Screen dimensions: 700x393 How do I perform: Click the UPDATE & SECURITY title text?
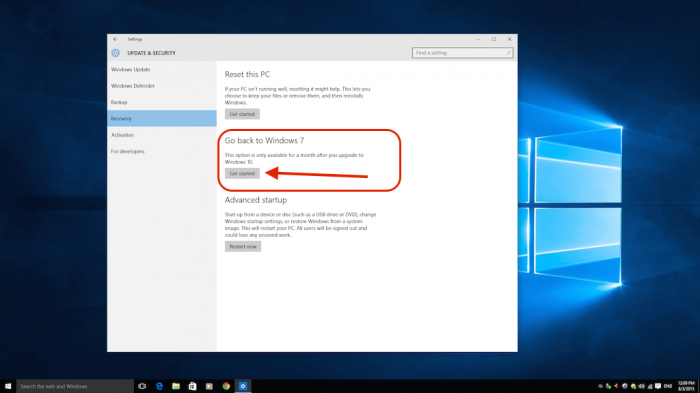(151, 53)
